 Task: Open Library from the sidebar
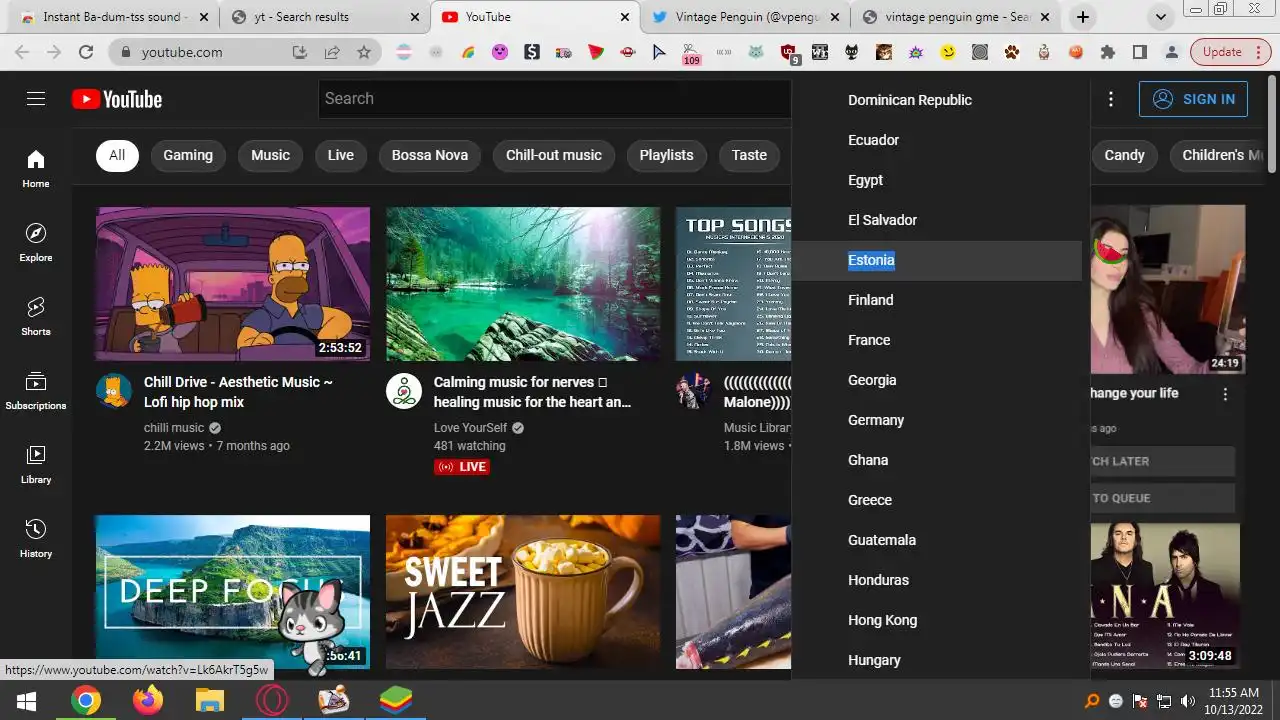click(x=36, y=465)
